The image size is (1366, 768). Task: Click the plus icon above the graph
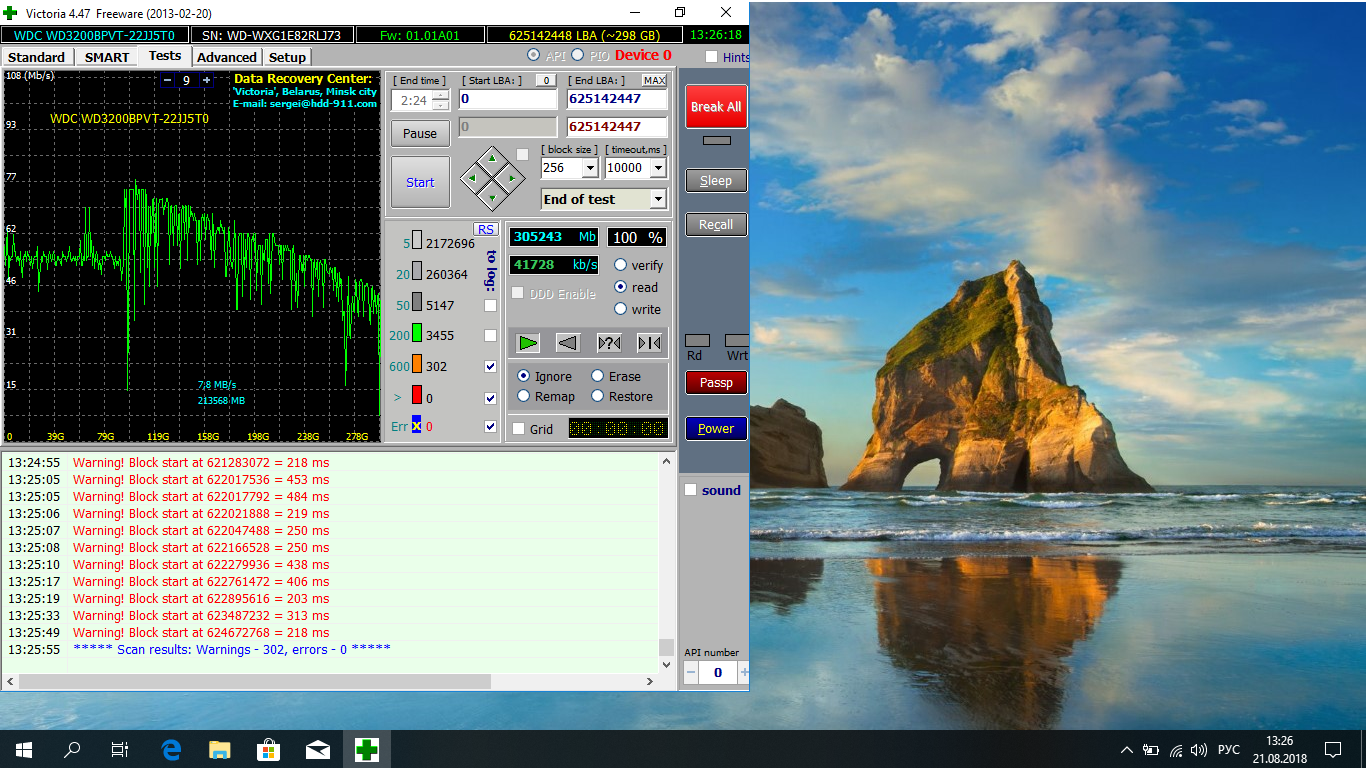tap(207, 80)
